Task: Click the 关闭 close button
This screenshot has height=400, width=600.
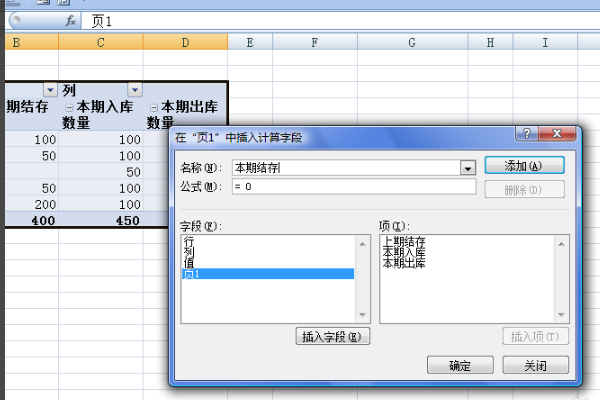Action: pos(535,365)
